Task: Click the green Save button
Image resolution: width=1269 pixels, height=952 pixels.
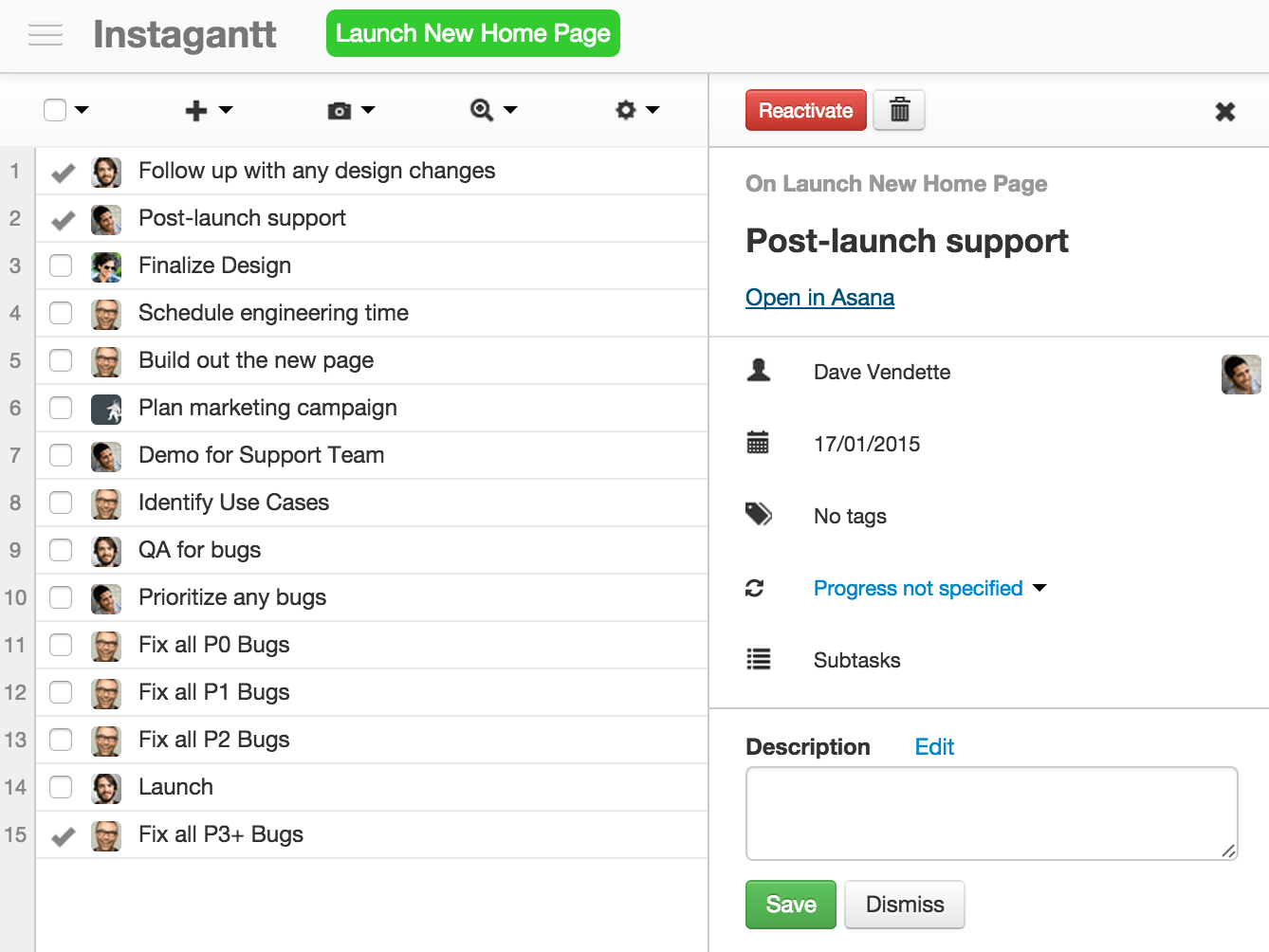Action: (791, 905)
